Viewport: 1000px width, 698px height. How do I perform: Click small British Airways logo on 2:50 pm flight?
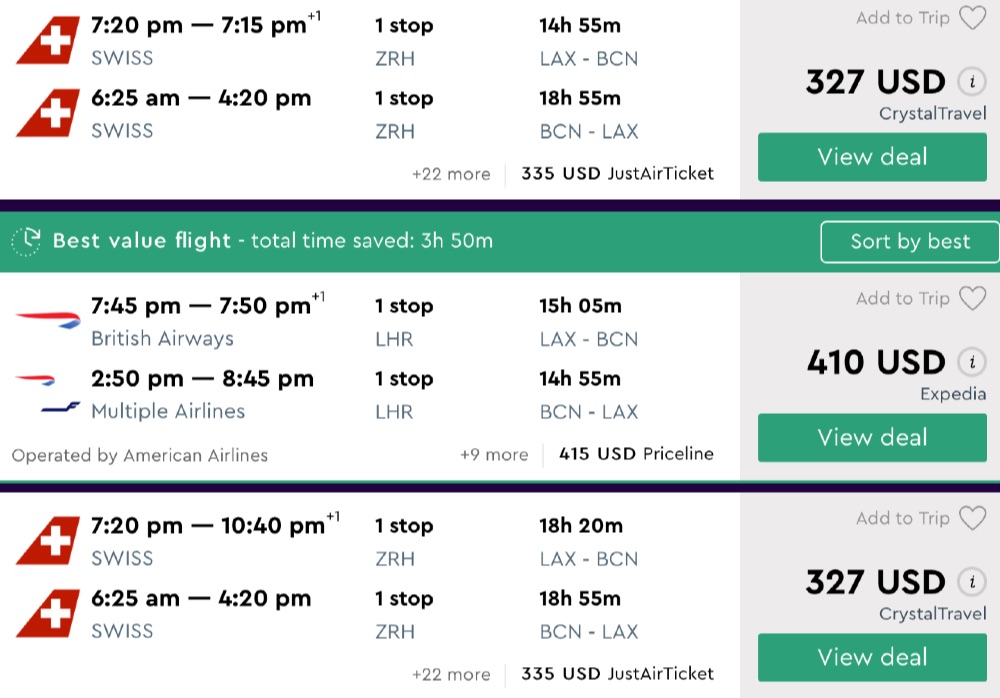tap(35, 380)
